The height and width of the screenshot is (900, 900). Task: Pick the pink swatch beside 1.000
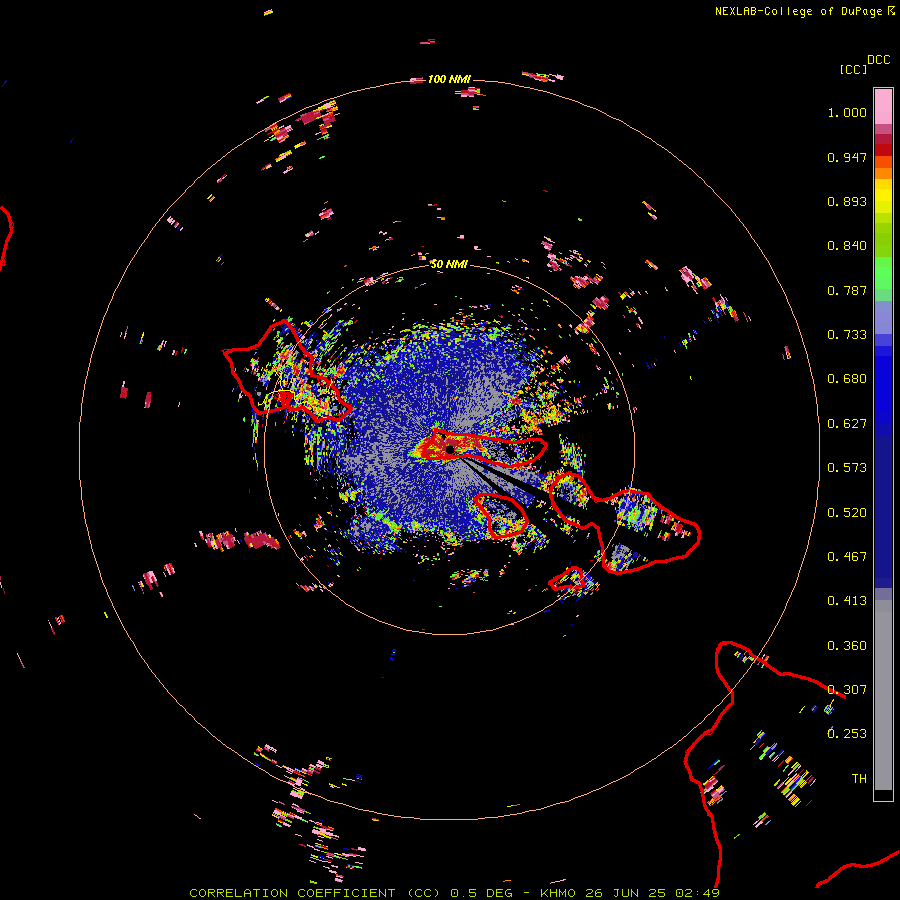pyautogui.click(x=883, y=107)
